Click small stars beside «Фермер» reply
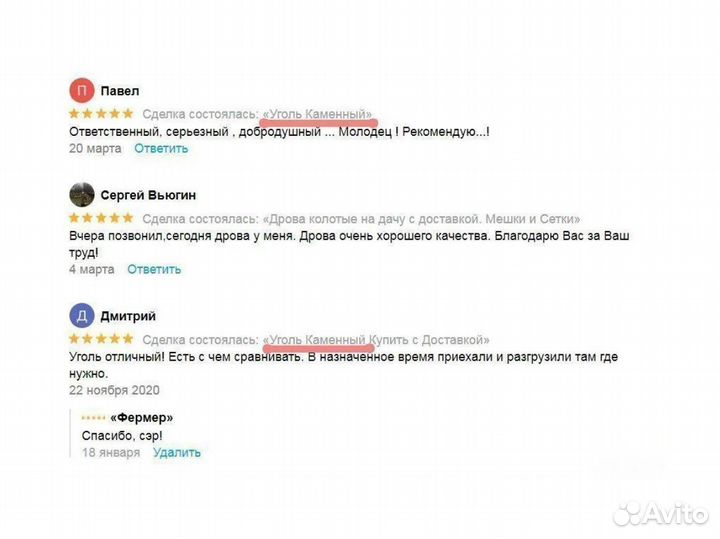The image size is (720, 539). pos(93,418)
